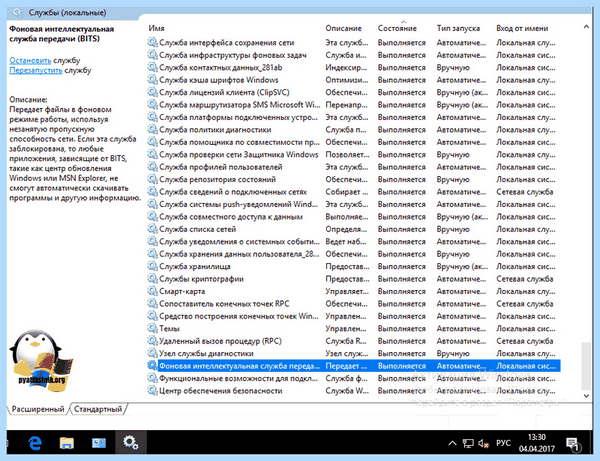Open the Server Manager taskbar icon
This screenshot has height=461, width=600.
[x=99, y=443]
